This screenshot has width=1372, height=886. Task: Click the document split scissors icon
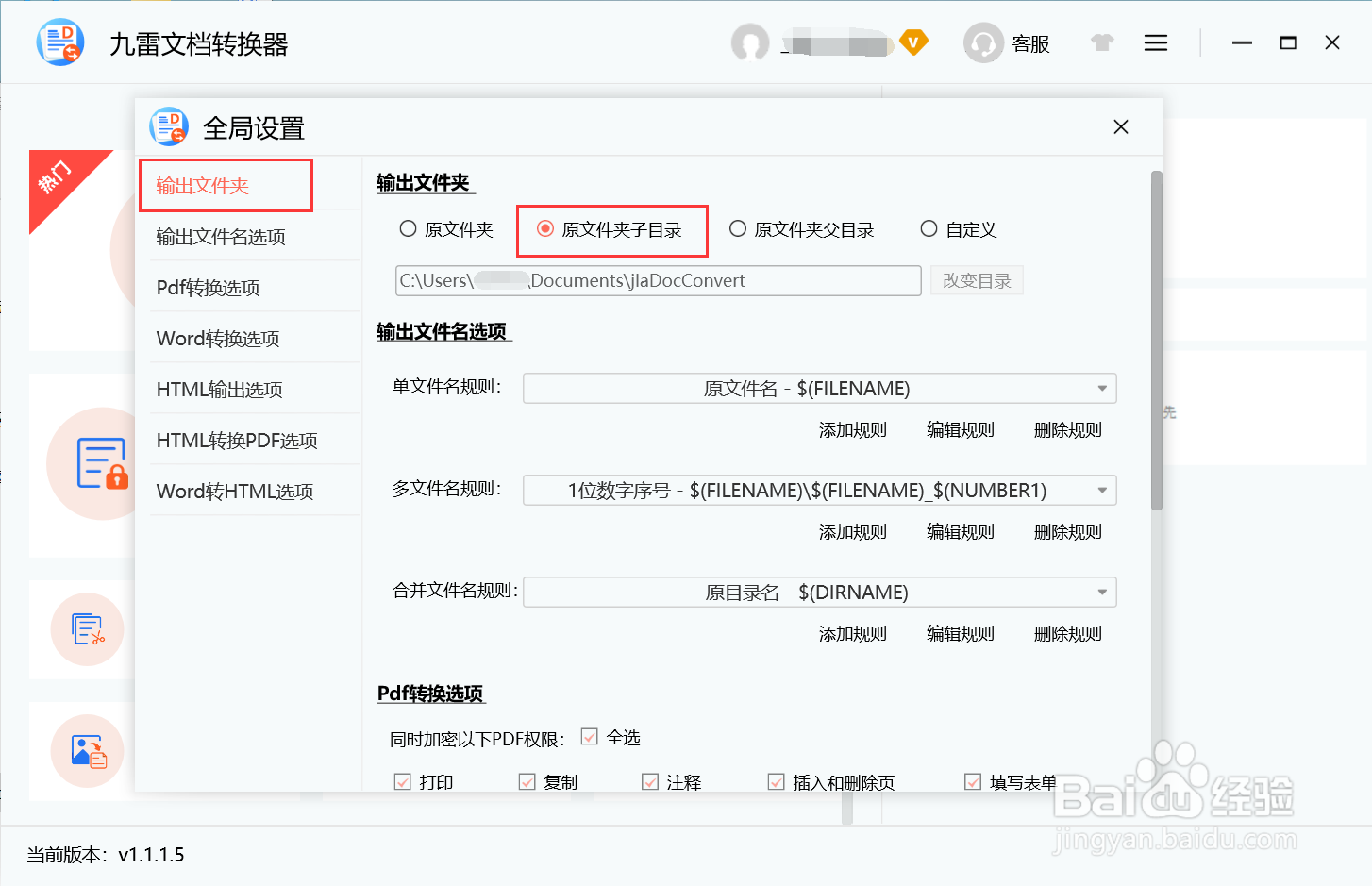click(89, 629)
